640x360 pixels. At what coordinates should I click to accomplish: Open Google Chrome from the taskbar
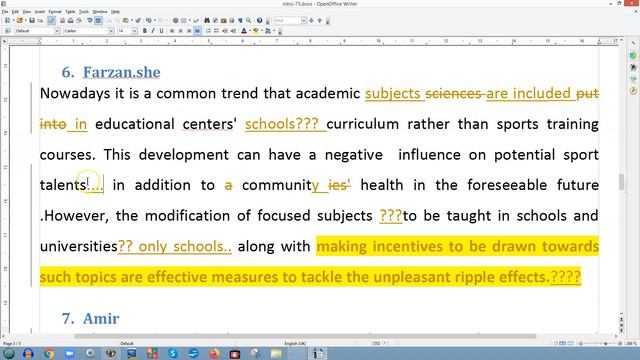(x=49, y=353)
